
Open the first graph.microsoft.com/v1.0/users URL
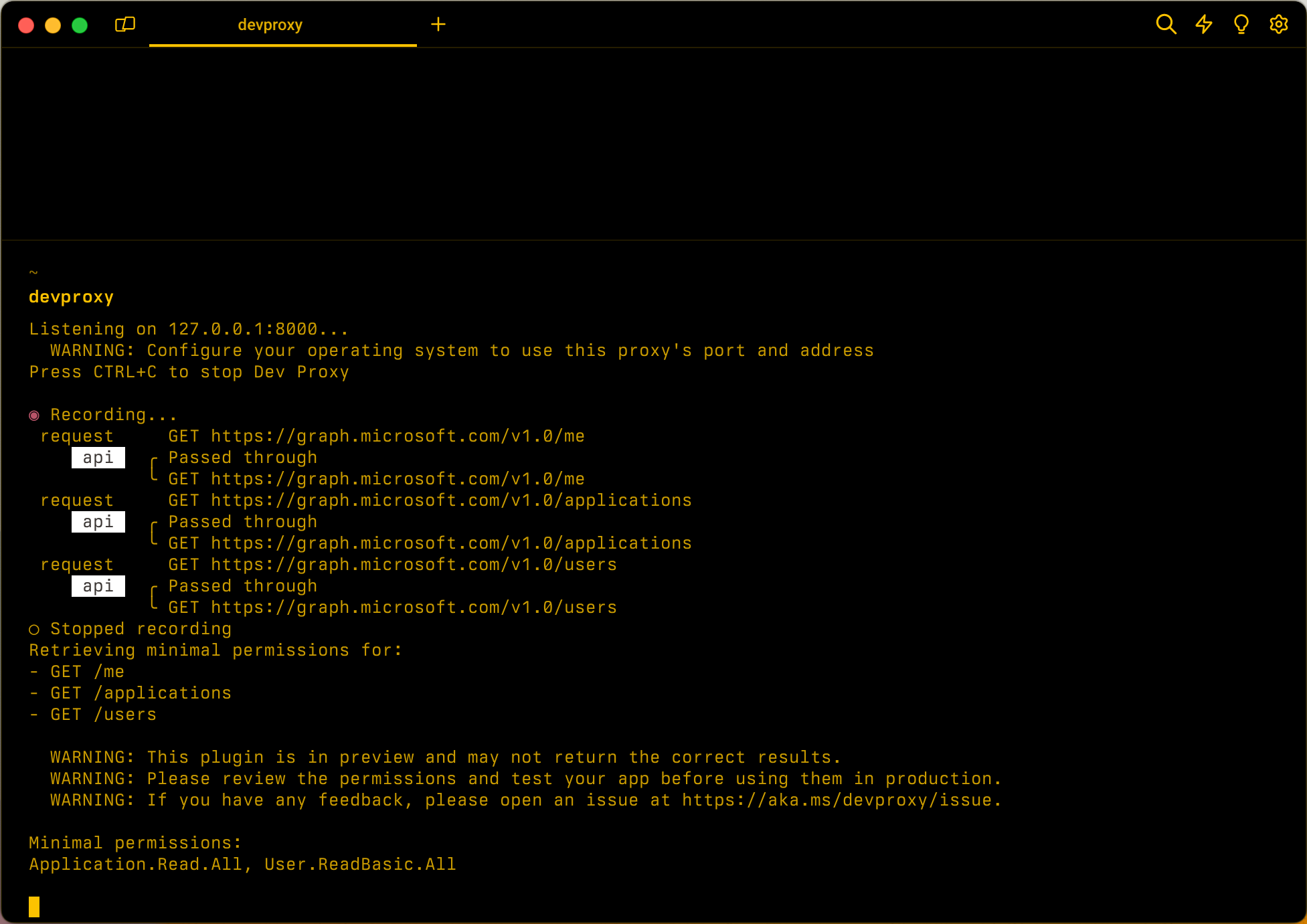coord(414,565)
